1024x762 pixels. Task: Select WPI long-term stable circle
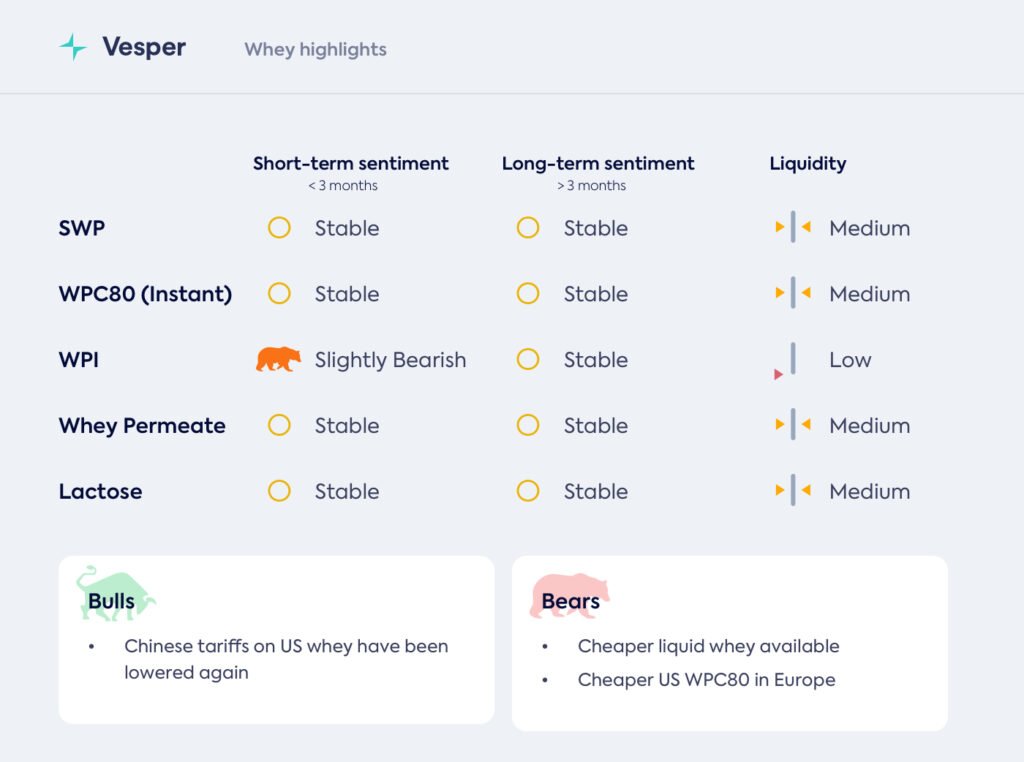click(528, 360)
